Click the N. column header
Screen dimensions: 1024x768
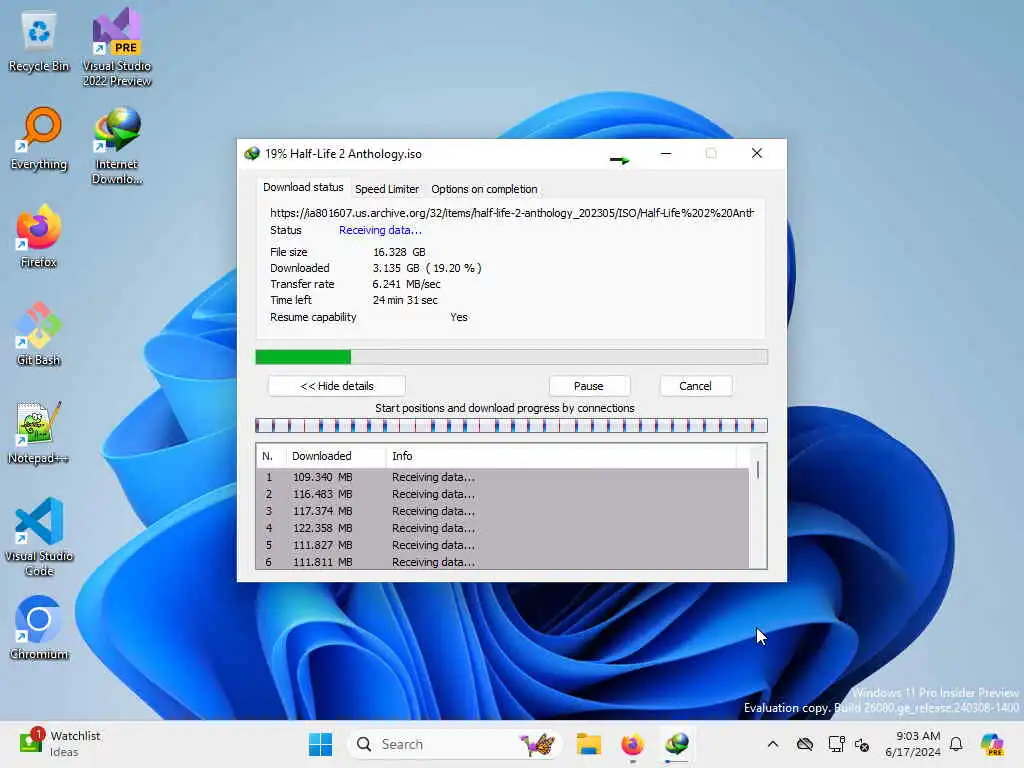pyautogui.click(x=272, y=456)
